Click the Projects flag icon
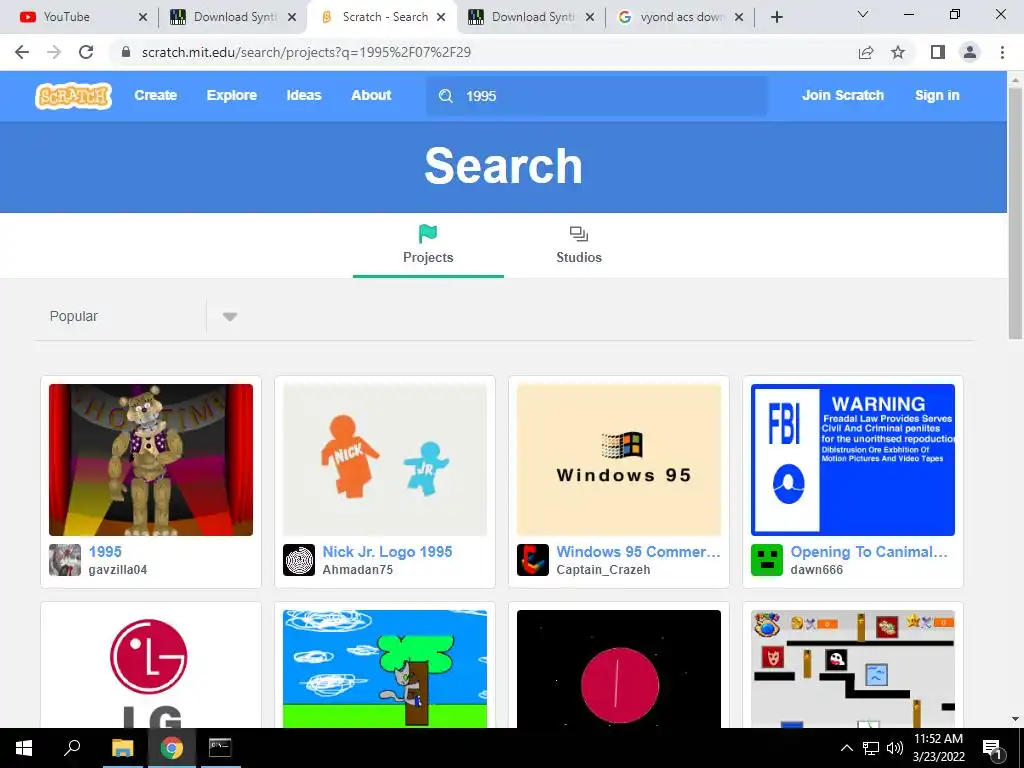 point(428,233)
